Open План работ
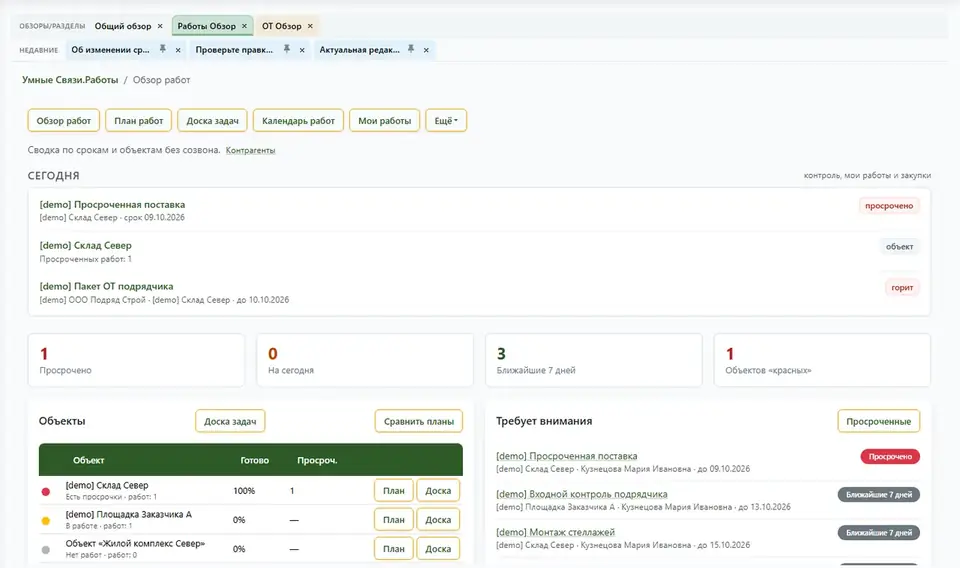 pos(139,121)
